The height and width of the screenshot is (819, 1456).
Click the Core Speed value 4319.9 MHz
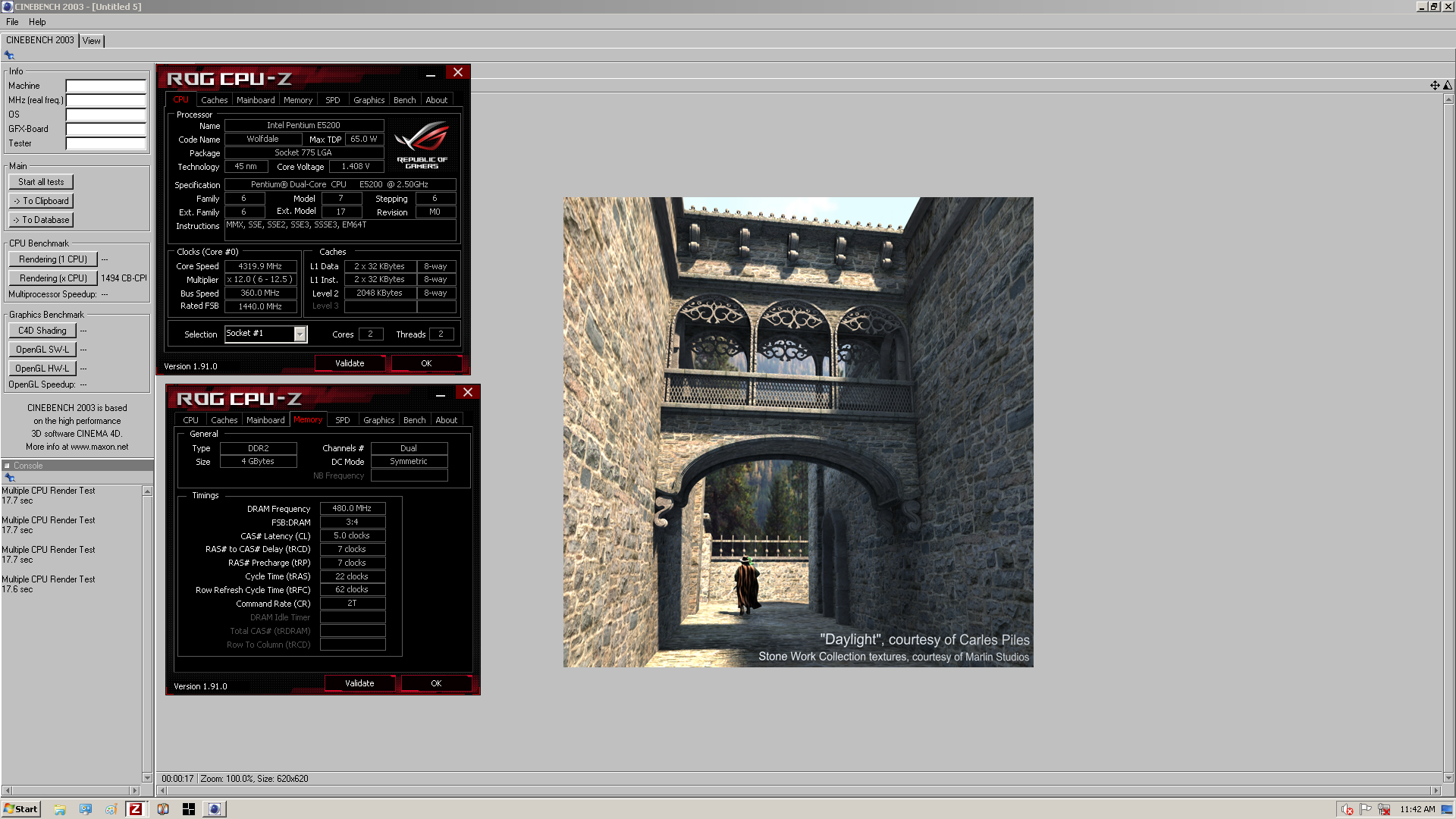(x=260, y=266)
